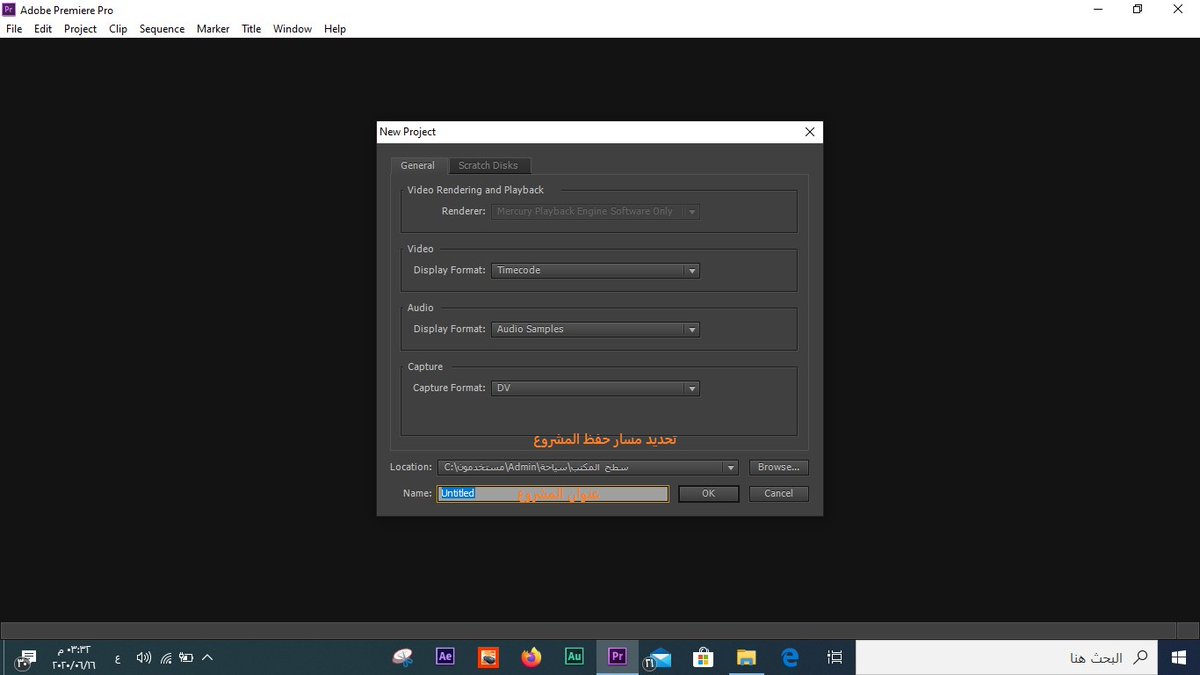Image resolution: width=1200 pixels, height=675 pixels.
Task: Click the network Wi-Fi tray icon
Action: click(165, 658)
